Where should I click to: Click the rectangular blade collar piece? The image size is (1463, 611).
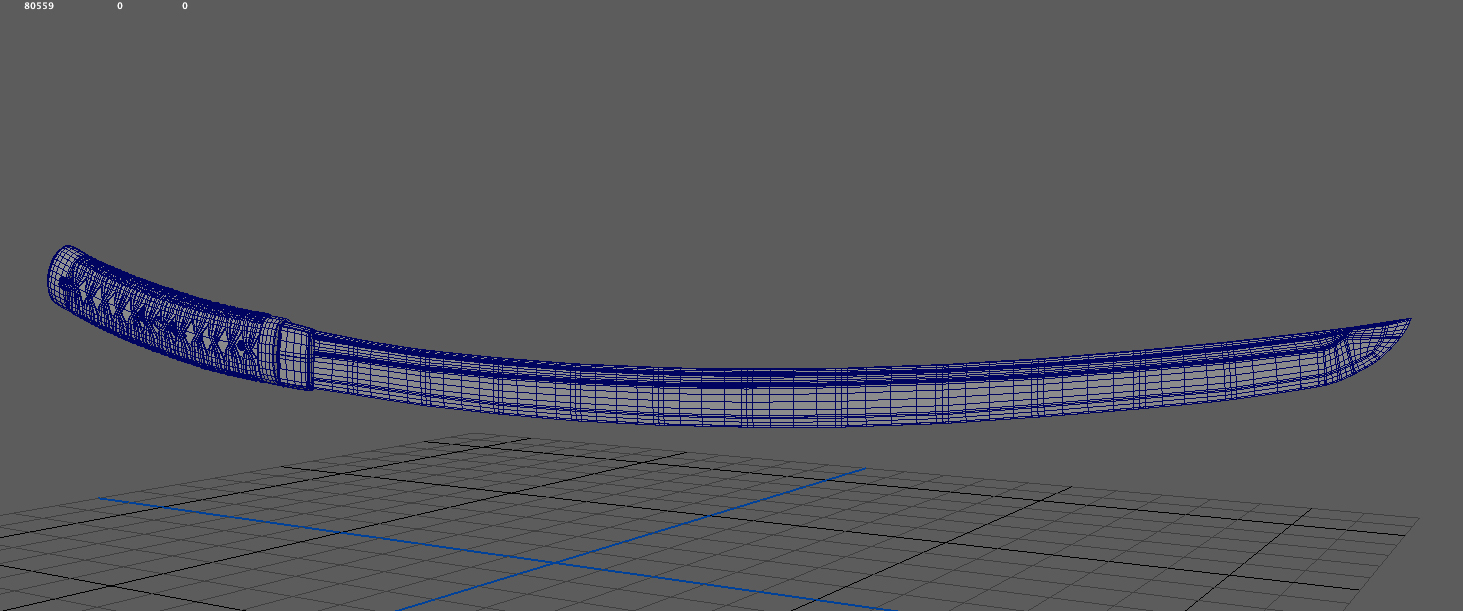pos(296,355)
